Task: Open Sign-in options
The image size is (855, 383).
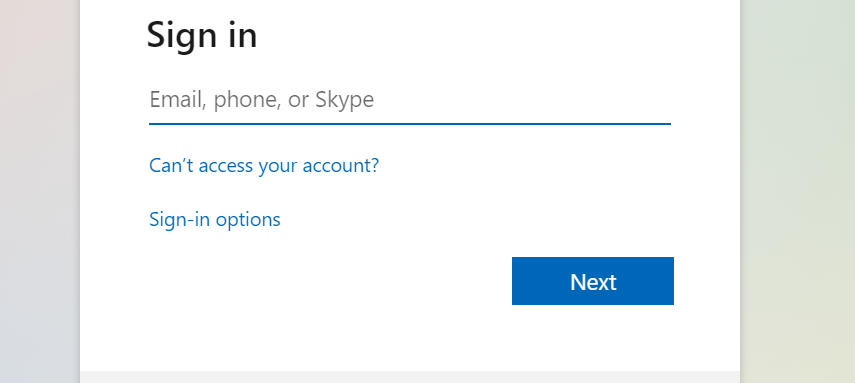Action: pyautogui.click(x=215, y=219)
